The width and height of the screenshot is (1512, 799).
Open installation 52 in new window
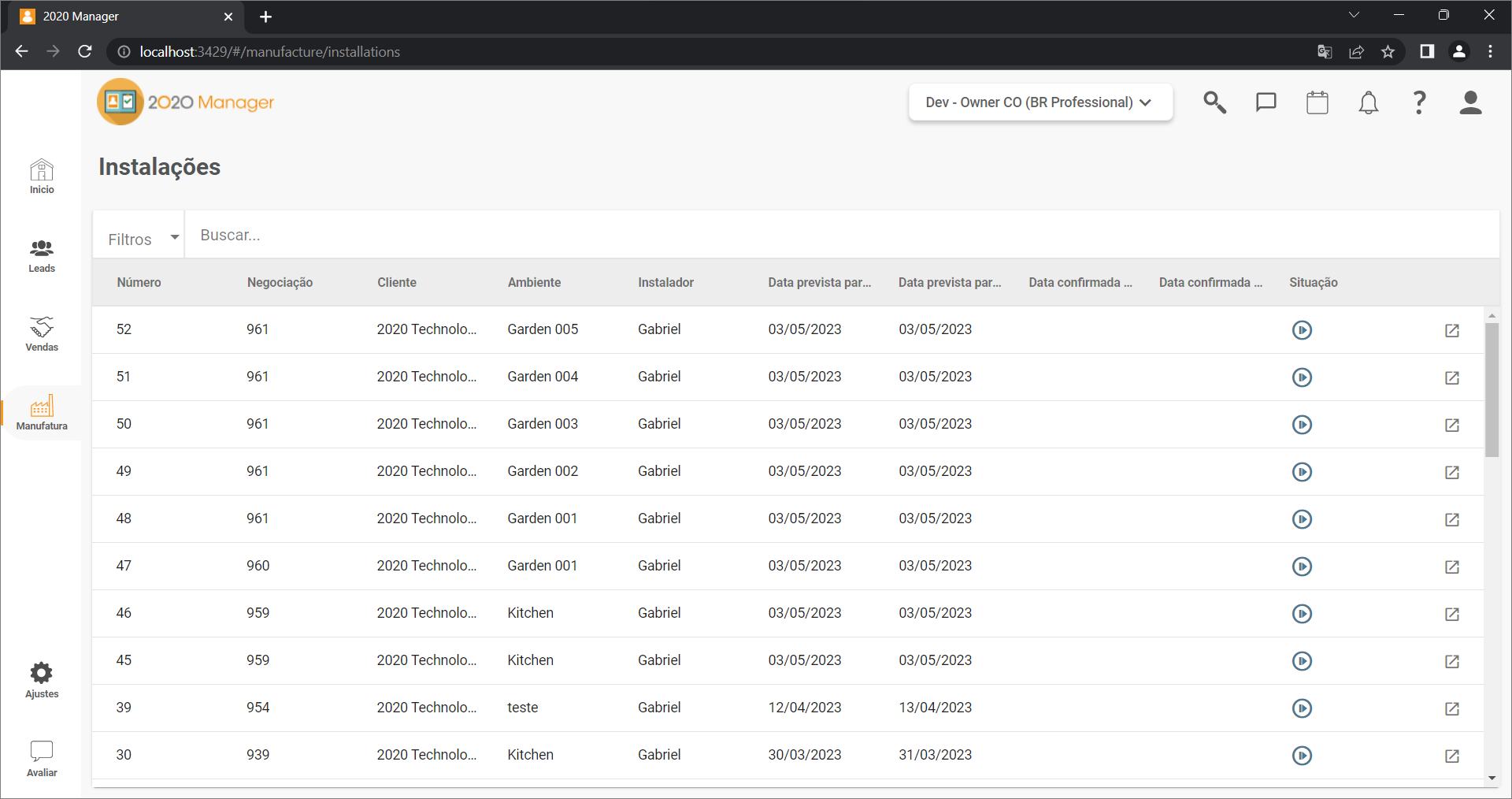1452,330
